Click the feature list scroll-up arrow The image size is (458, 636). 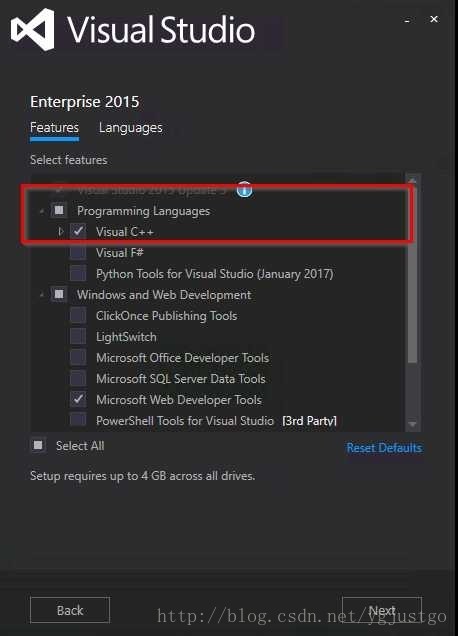(412, 180)
